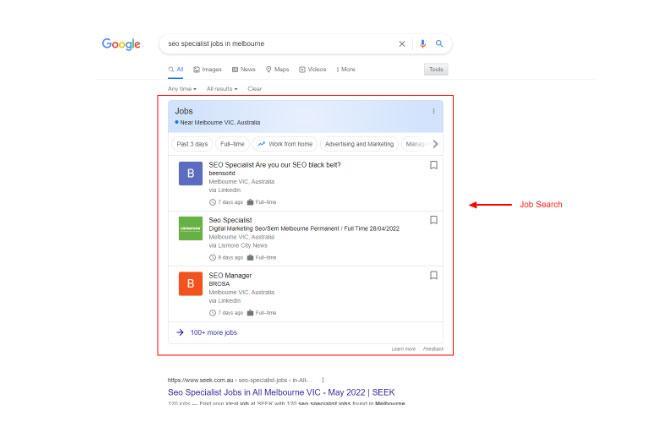The image size is (665, 435).
Task: Click the BROSA company name text
Action: pos(219,284)
